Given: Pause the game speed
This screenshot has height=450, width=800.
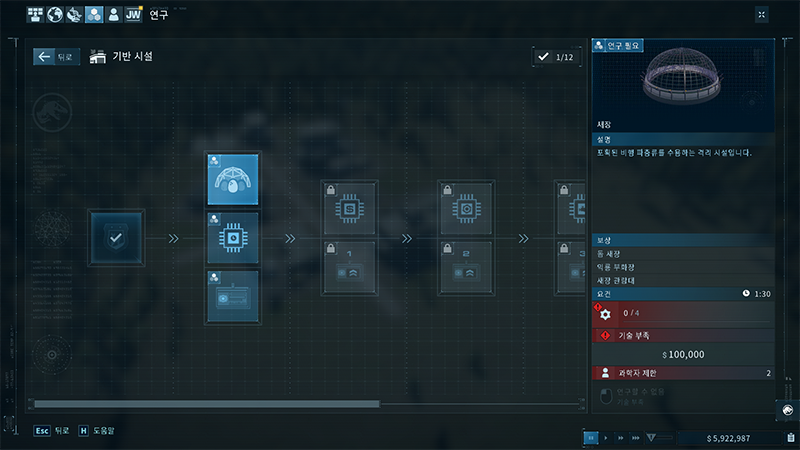Looking at the screenshot, I should [x=591, y=438].
